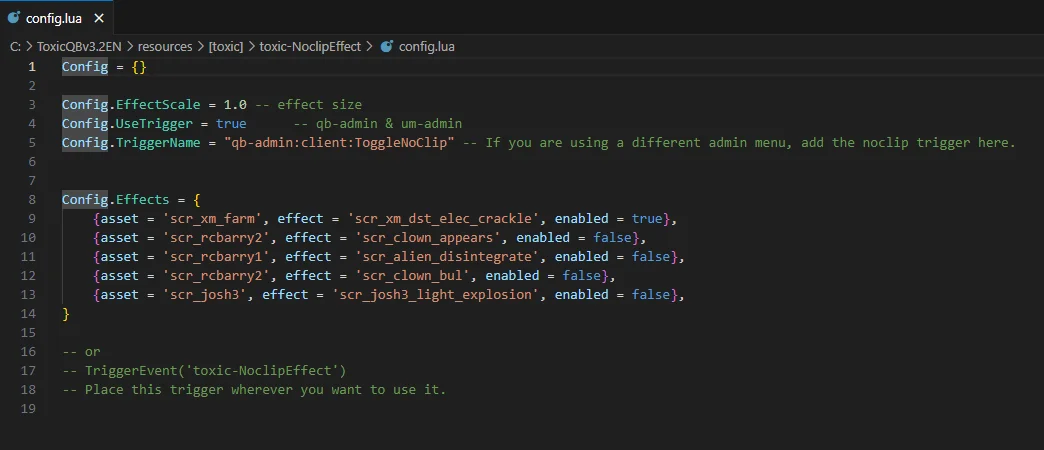Click line number 8 in the gutter
Image resolution: width=1044 pixels, height=450 pixels.
pos(32,199)
